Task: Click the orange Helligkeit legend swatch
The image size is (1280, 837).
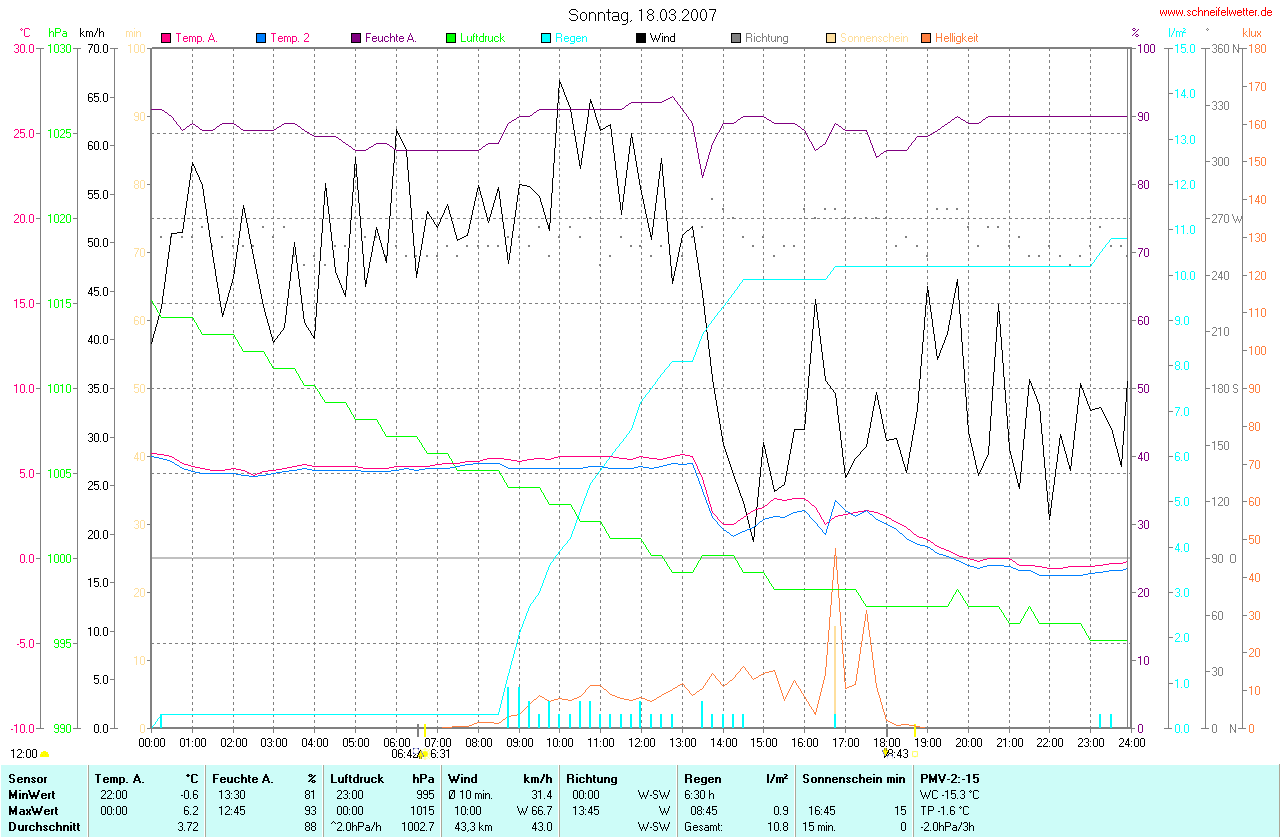Action: point(926,38)
